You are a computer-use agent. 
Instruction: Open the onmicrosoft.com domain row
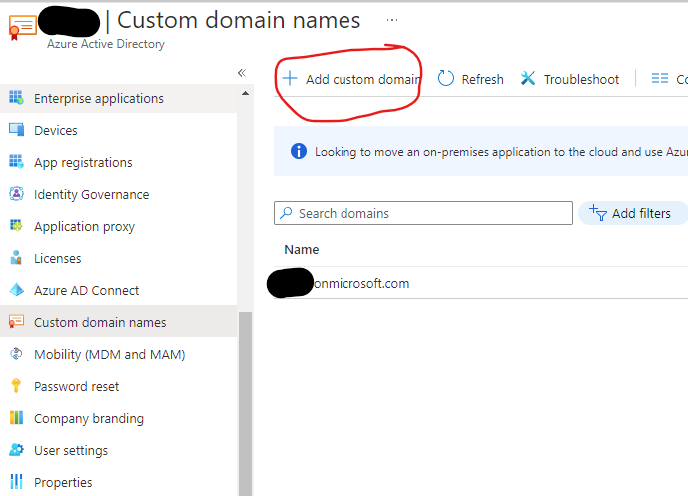[481, 283]
